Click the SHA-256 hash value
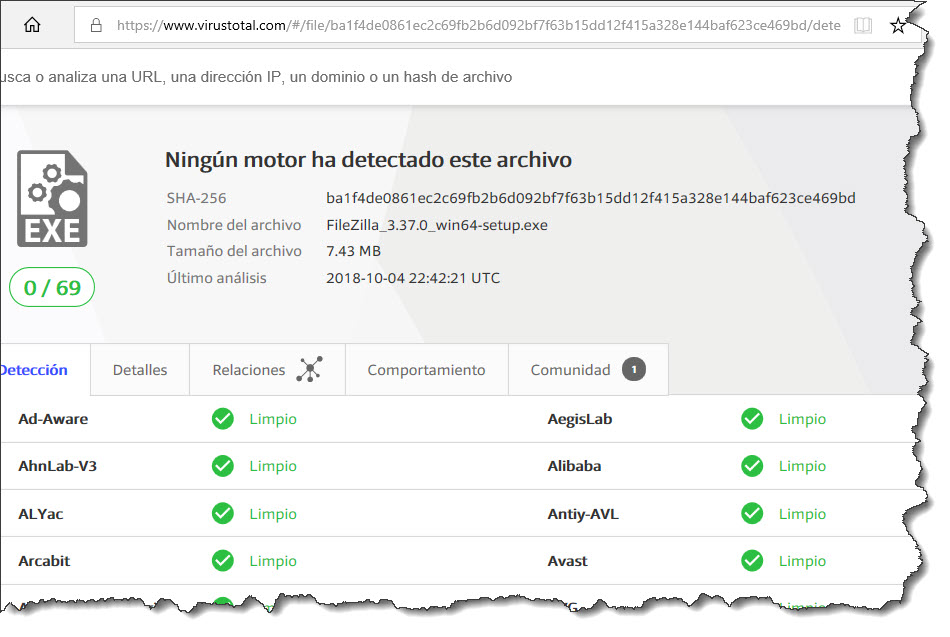 (x=591, y=198)
